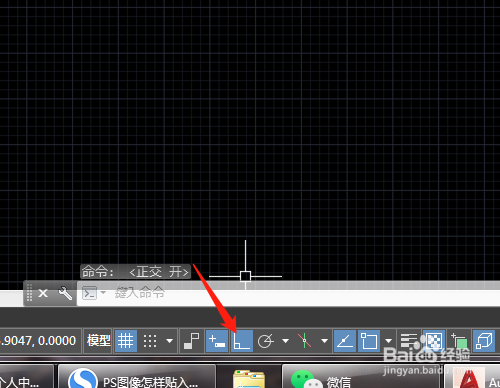The height and width of the screenshot is (388, 500).
Task: Expand the recent commands dropdown arrow
Action: (x=103, y=293)
